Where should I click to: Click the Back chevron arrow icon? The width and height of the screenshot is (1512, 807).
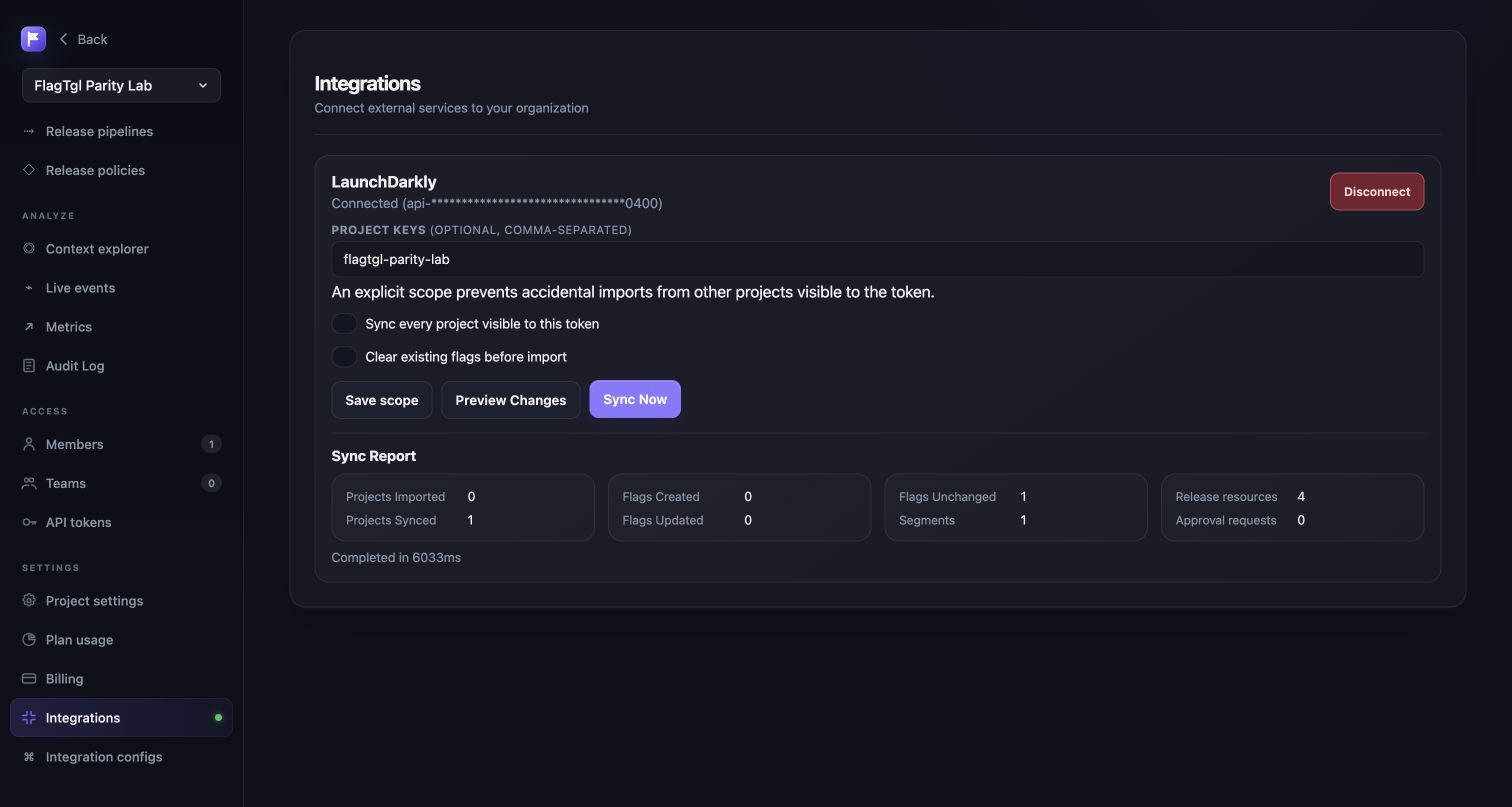64,39
